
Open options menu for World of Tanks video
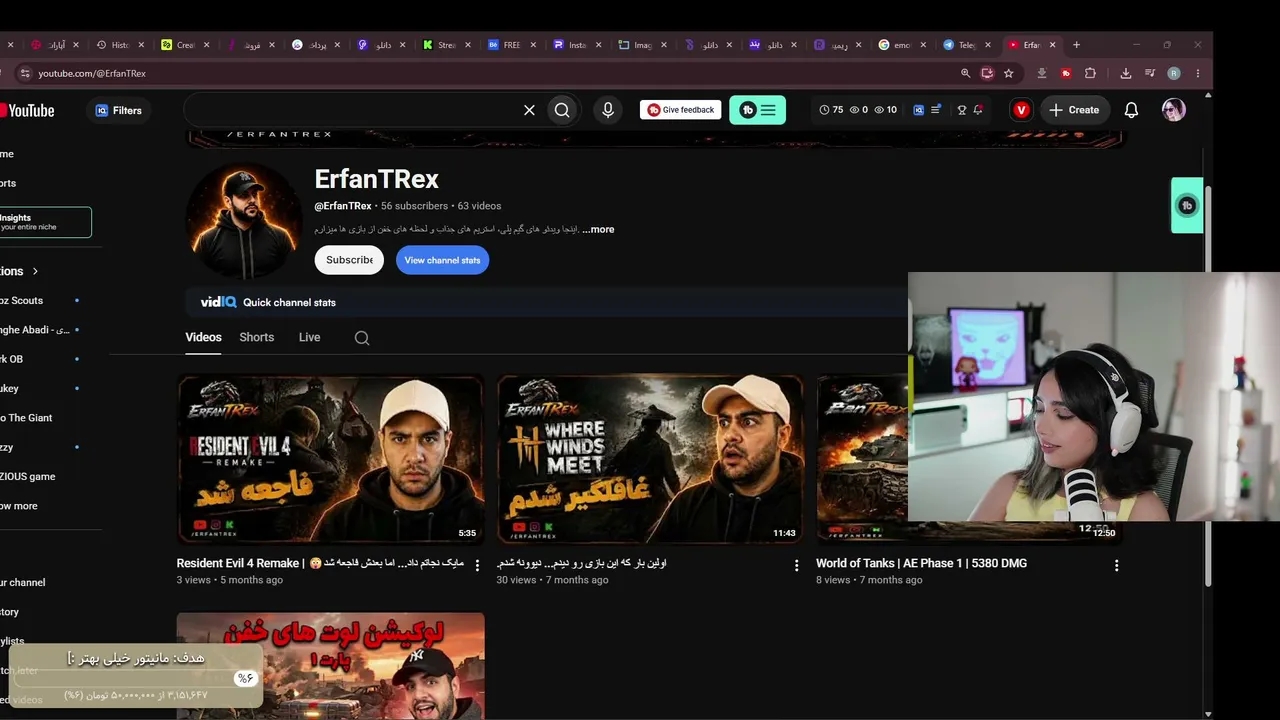click(x=1117, y=565)
